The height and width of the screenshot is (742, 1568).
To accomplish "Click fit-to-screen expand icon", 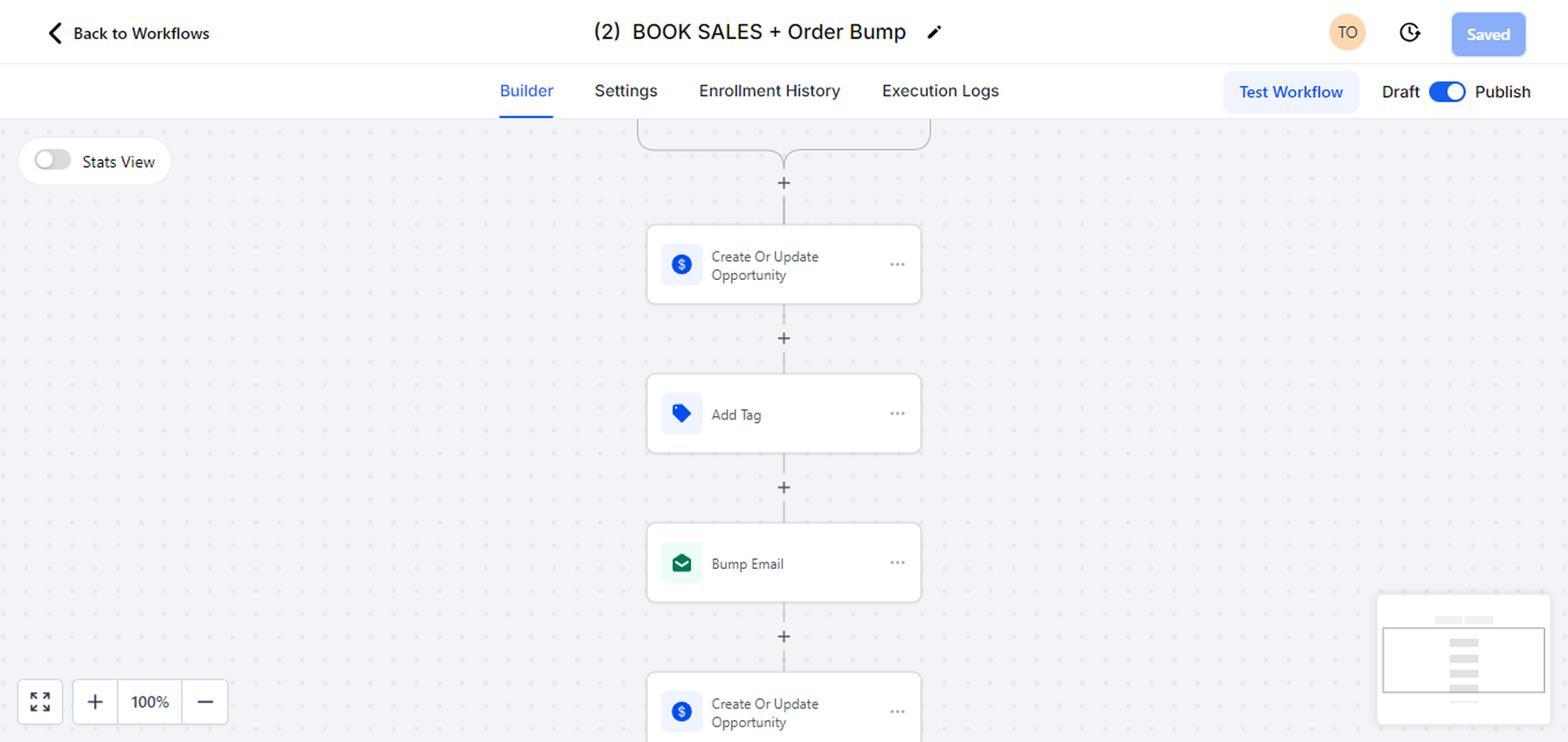I will click(x=40, y=702).
